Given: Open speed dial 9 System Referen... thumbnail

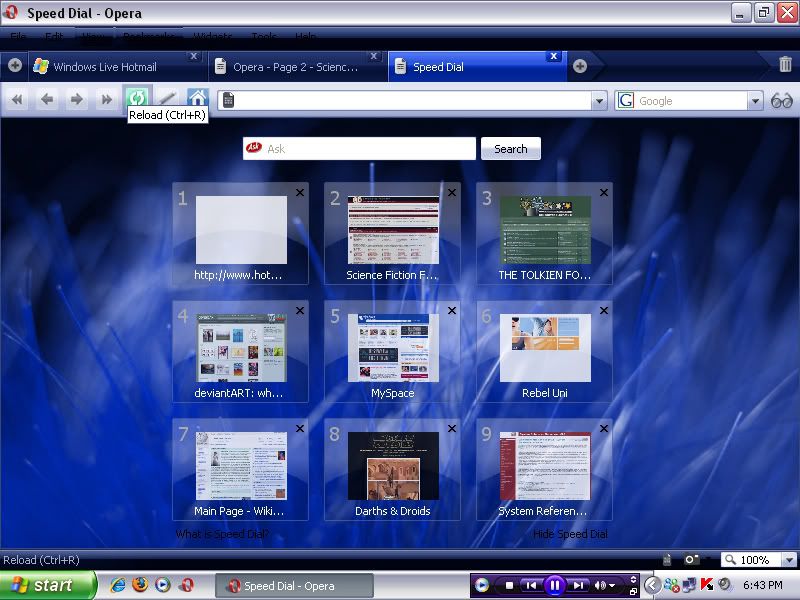Looking at the screenshot, I should (x=545, y=466).
